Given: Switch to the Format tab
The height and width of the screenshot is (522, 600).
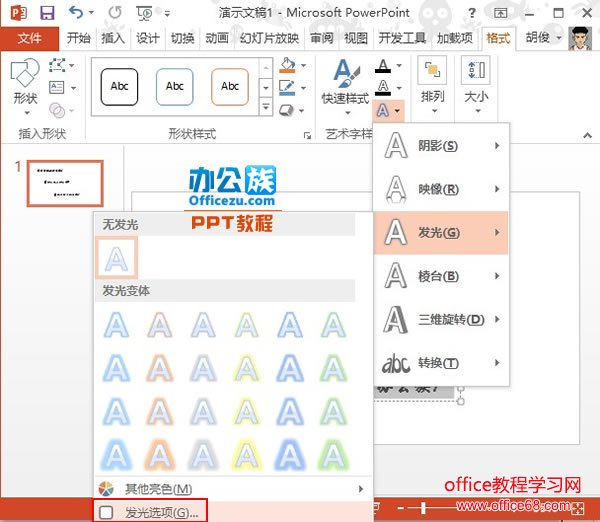Looking at the screenshot, I should [x=498, y=38].
